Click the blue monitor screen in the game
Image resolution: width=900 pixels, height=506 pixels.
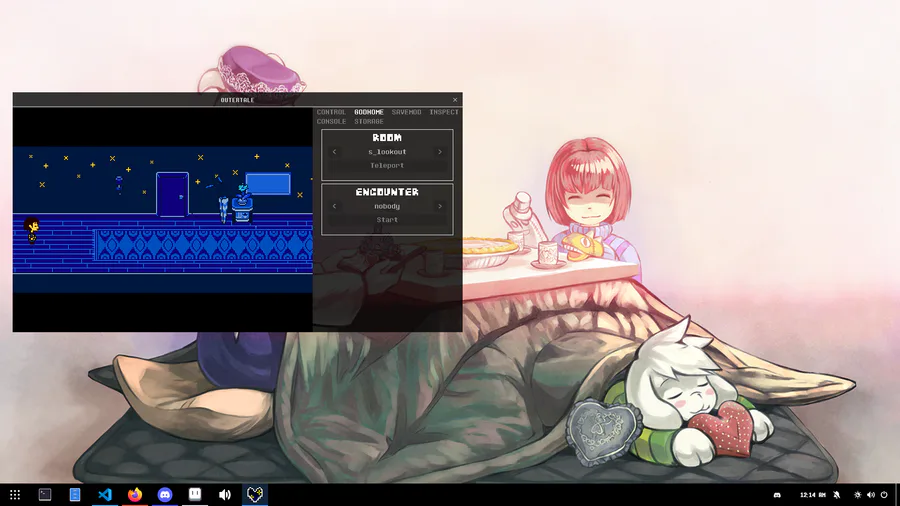pyautogui.click(x=268, y=184)
